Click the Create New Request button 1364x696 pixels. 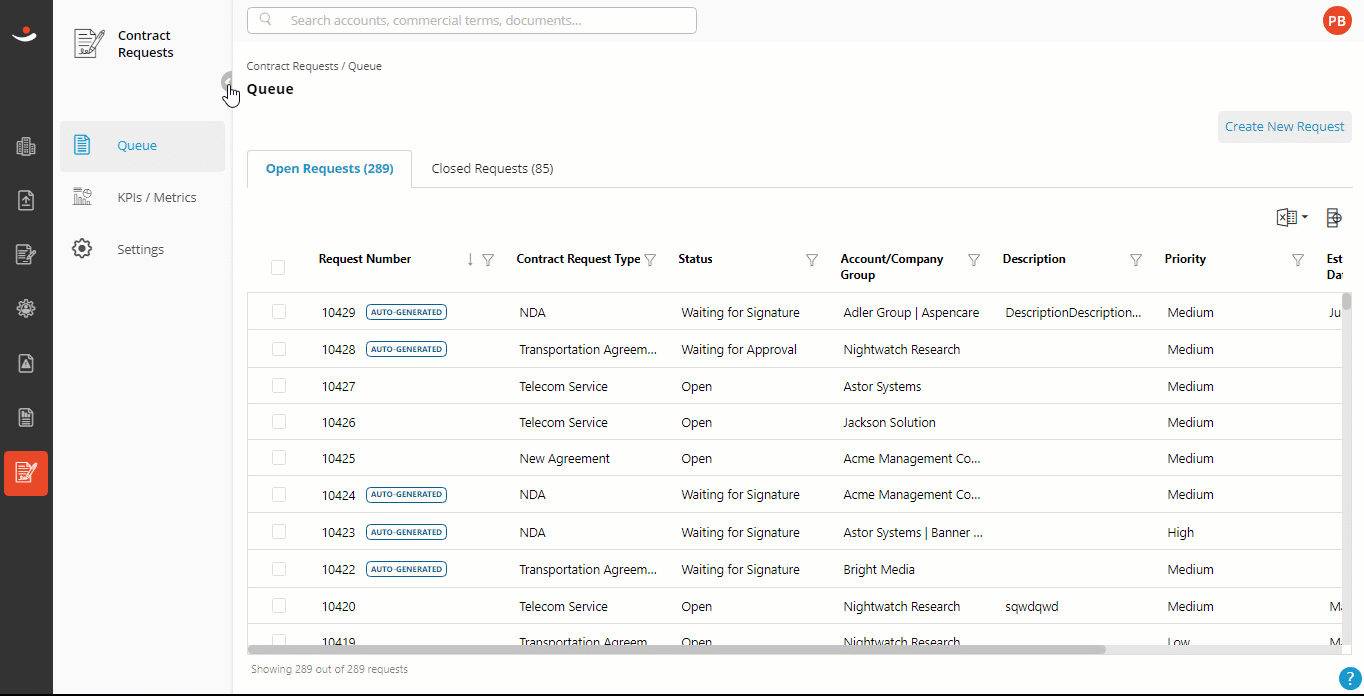1284,127
